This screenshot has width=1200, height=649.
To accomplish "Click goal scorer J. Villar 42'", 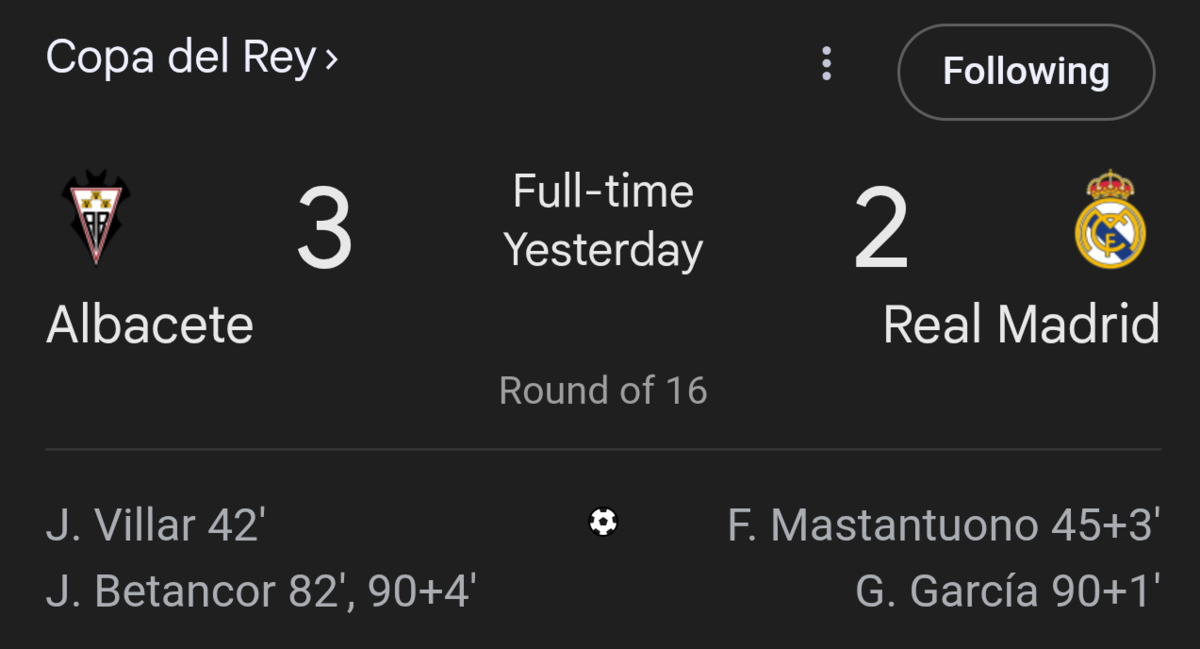I will (155, 525).
